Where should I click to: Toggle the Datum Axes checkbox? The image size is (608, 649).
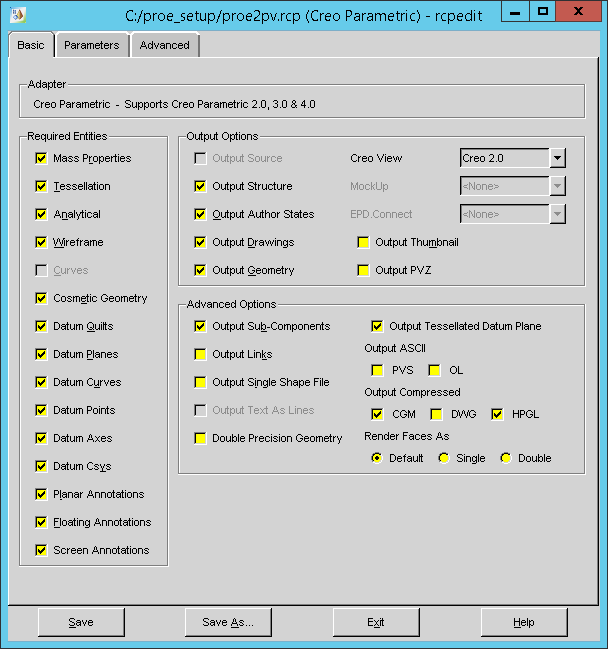41,438
